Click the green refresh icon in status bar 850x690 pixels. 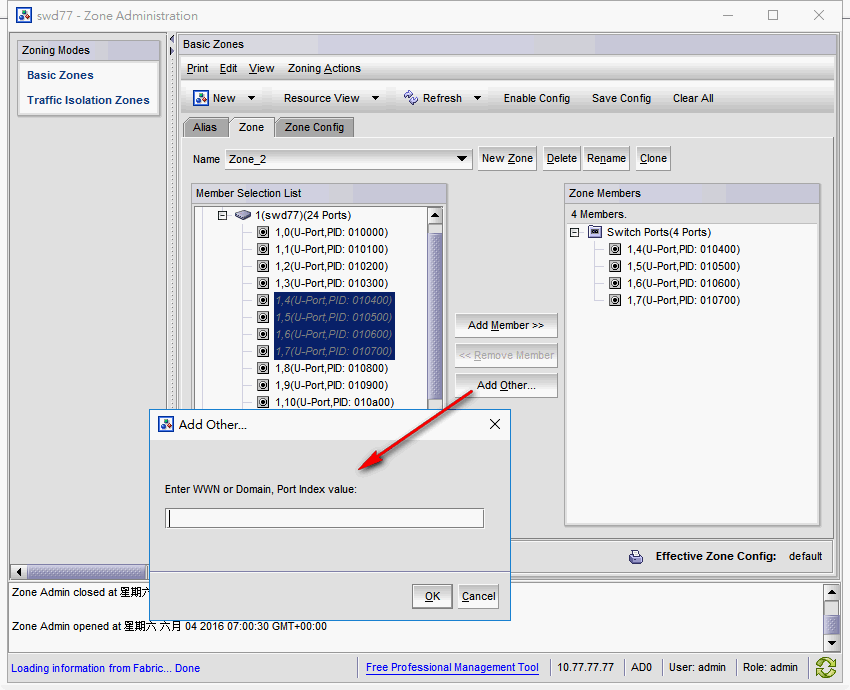pyautogui.click(x=826, y=667)
